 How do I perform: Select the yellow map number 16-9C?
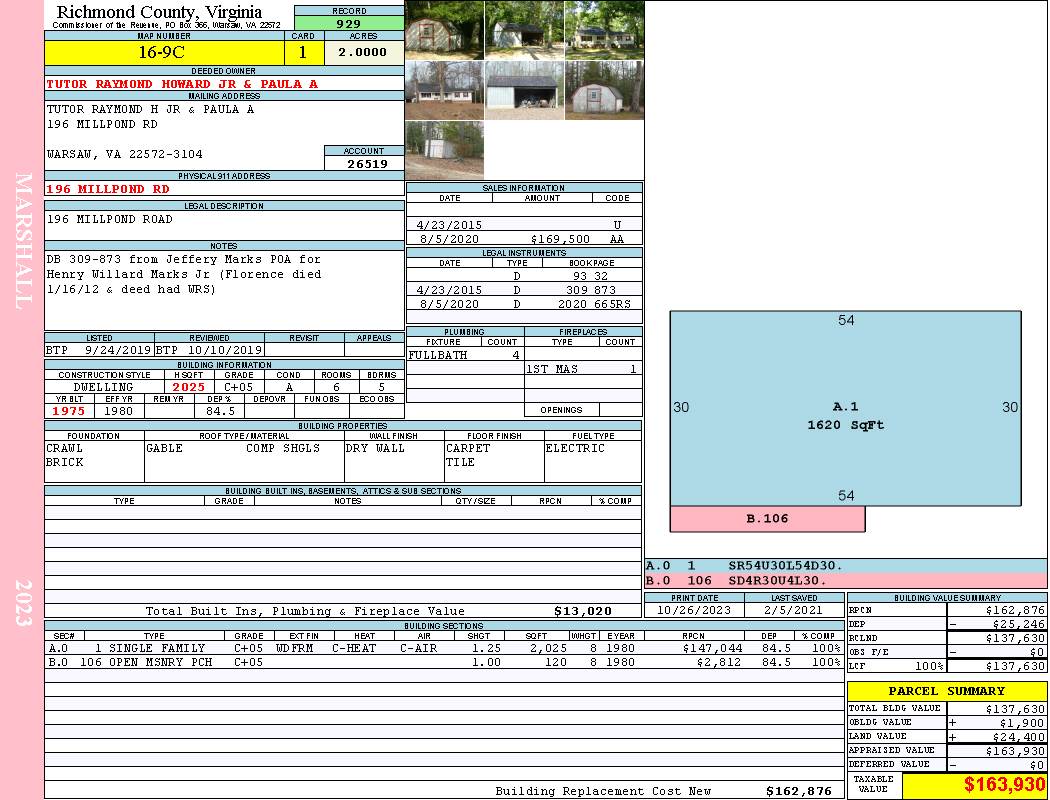coord(163,52)
